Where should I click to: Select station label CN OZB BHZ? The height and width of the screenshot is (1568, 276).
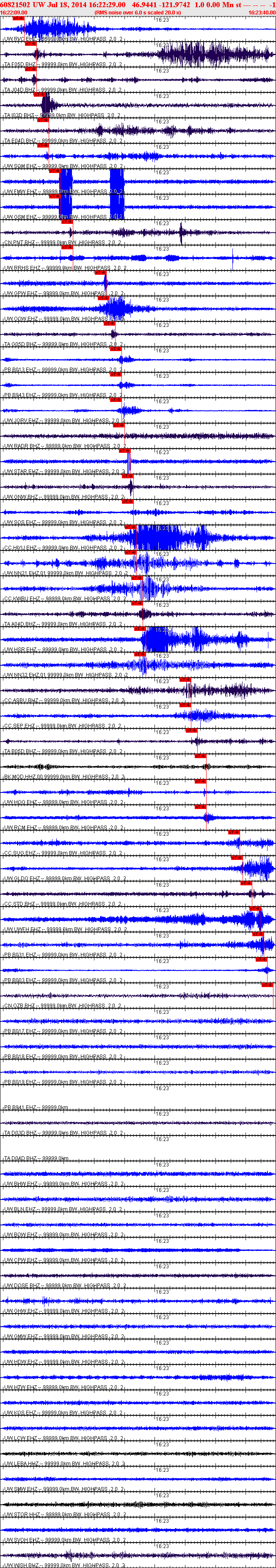(20, 1006)
